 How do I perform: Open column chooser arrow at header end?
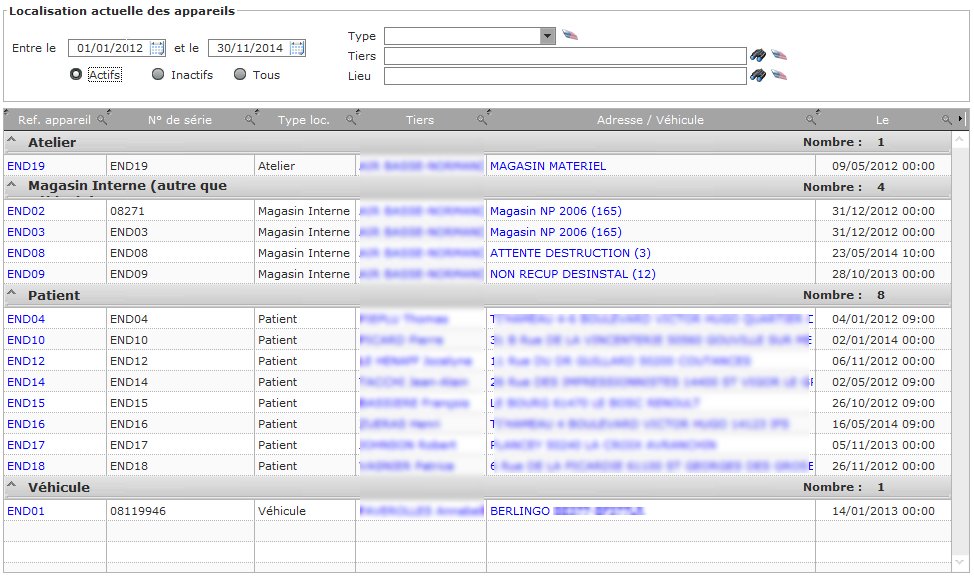(960, 118)
